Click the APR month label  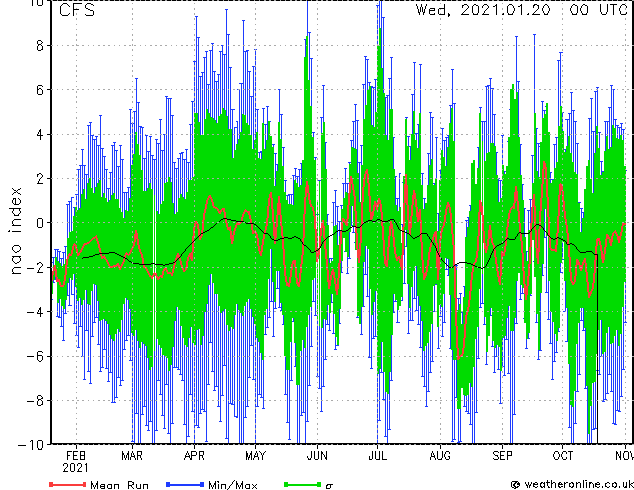(x=194, y=456)
